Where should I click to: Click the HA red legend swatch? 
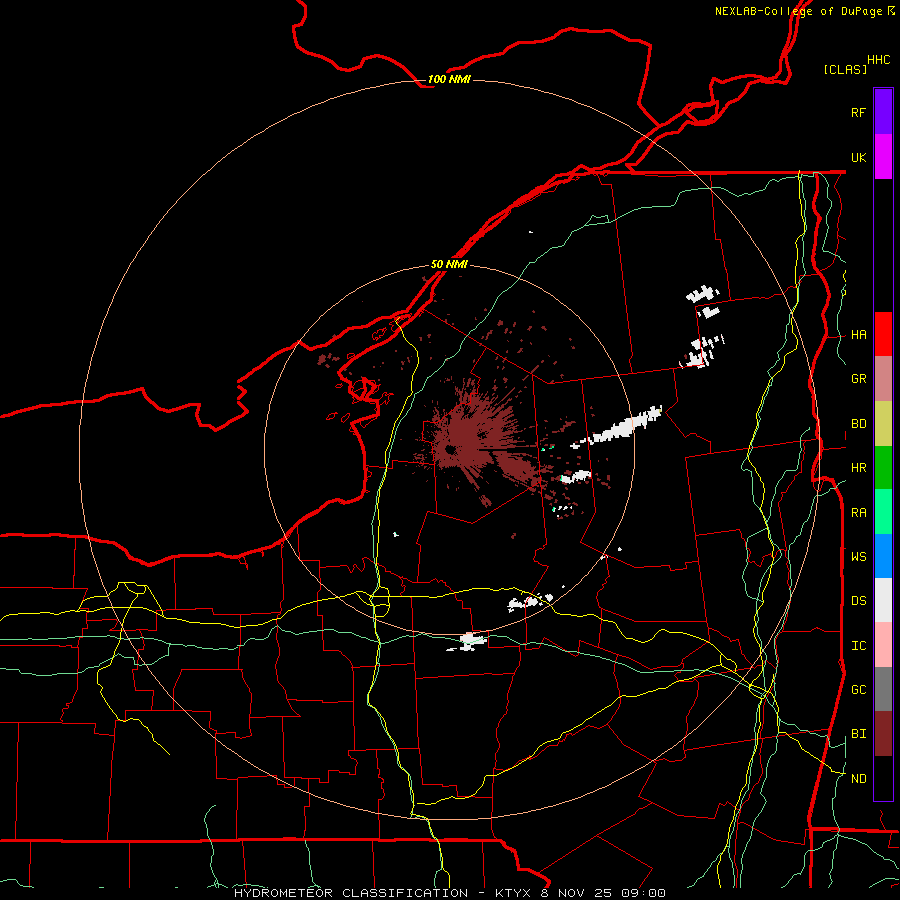pos(883,334)
